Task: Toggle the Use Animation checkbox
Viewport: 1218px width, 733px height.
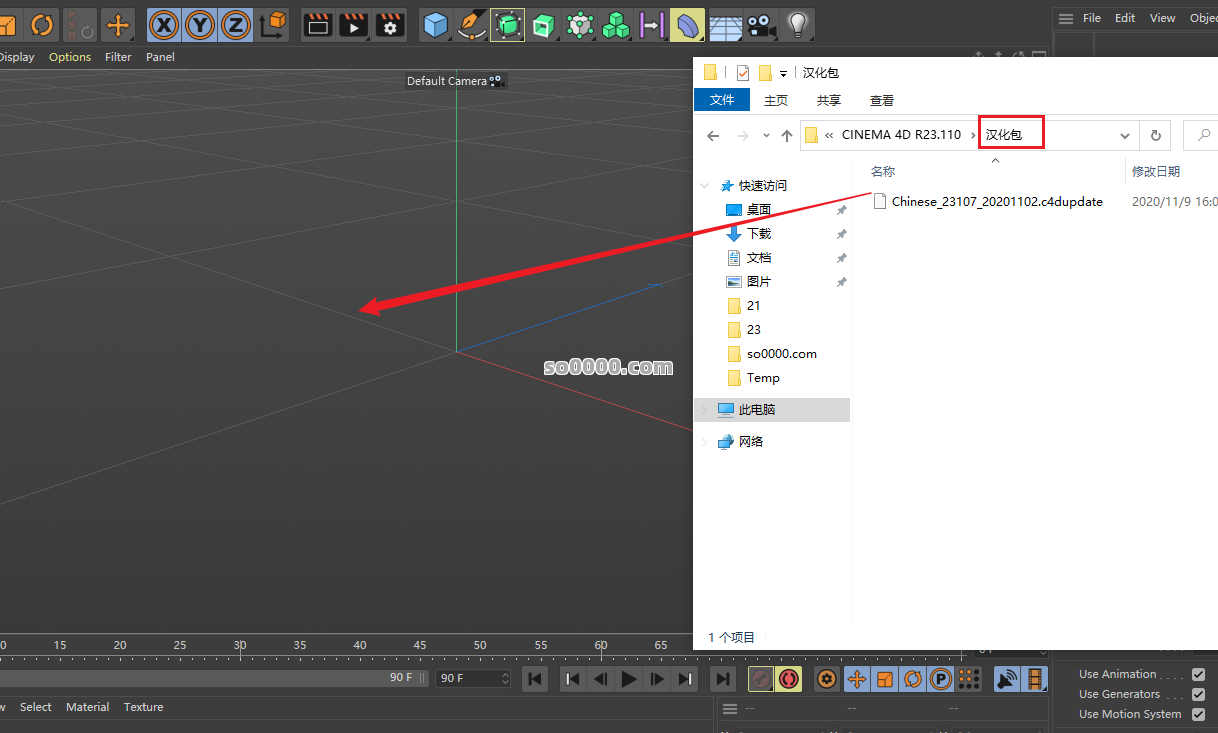Action: point(1198,674)
